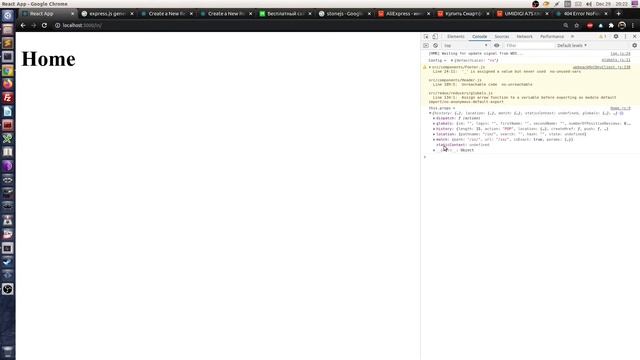Image resolution: width=640 pixels, height=360 pixels.
Task: Open the Chrome three-dot menu
Action: tap(633, 25)
